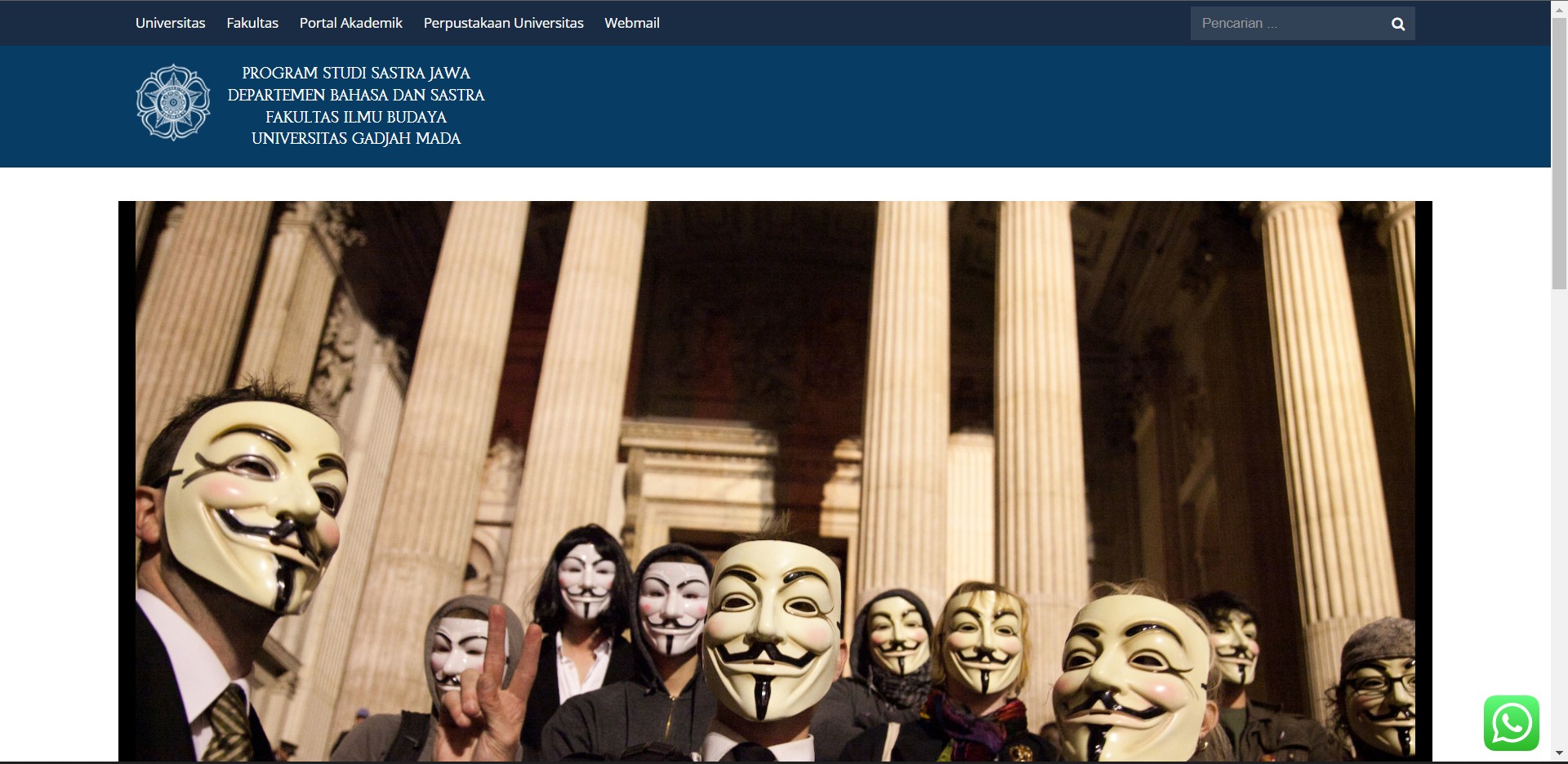Go to Portal Akademik
The image size is (1568, 764).
tap(350, 23)
